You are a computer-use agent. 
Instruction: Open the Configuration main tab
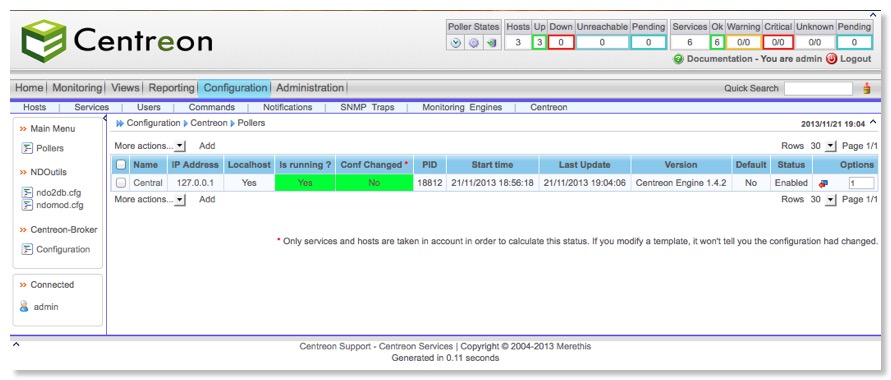[235, 88]
